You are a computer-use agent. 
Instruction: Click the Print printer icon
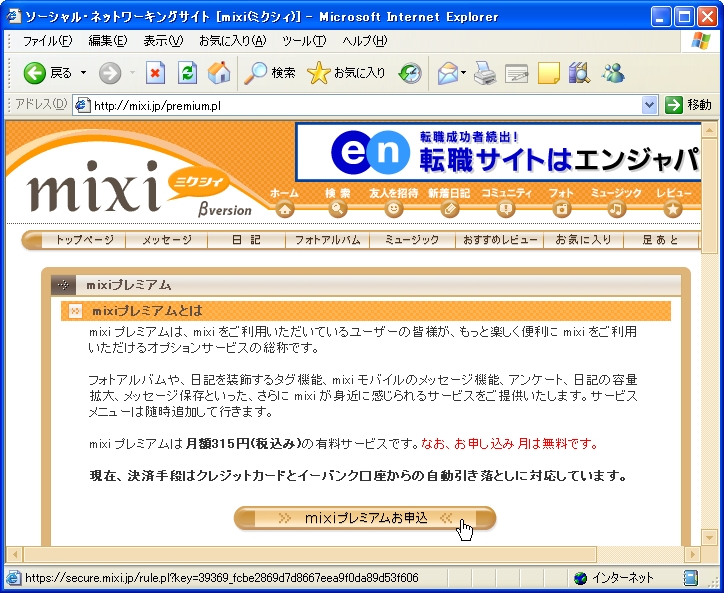[x=485, y=73]
